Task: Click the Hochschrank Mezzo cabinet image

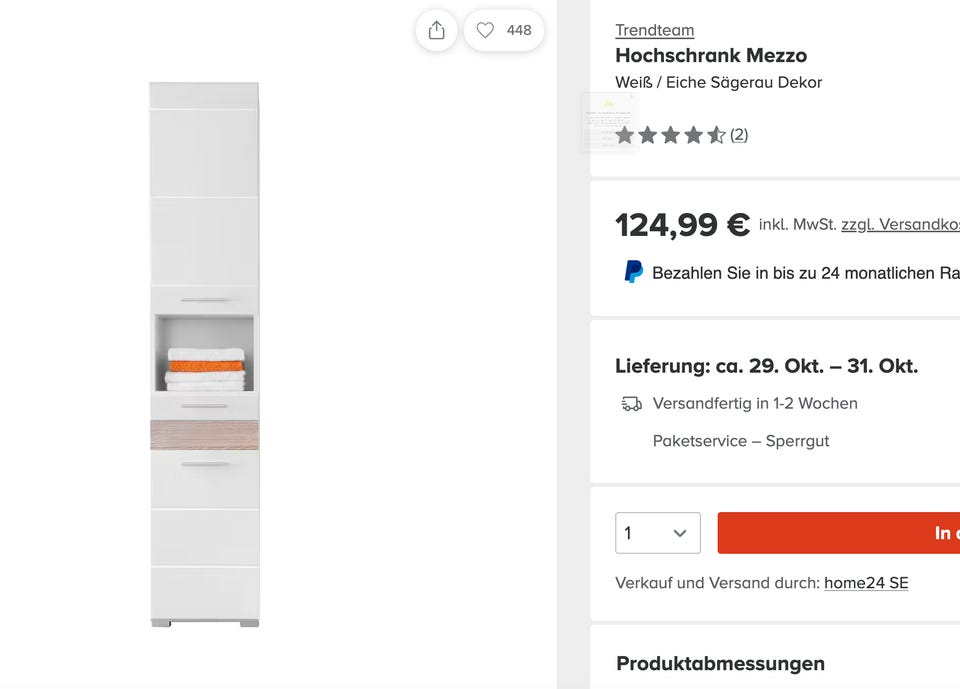Action: coord(204,355)
